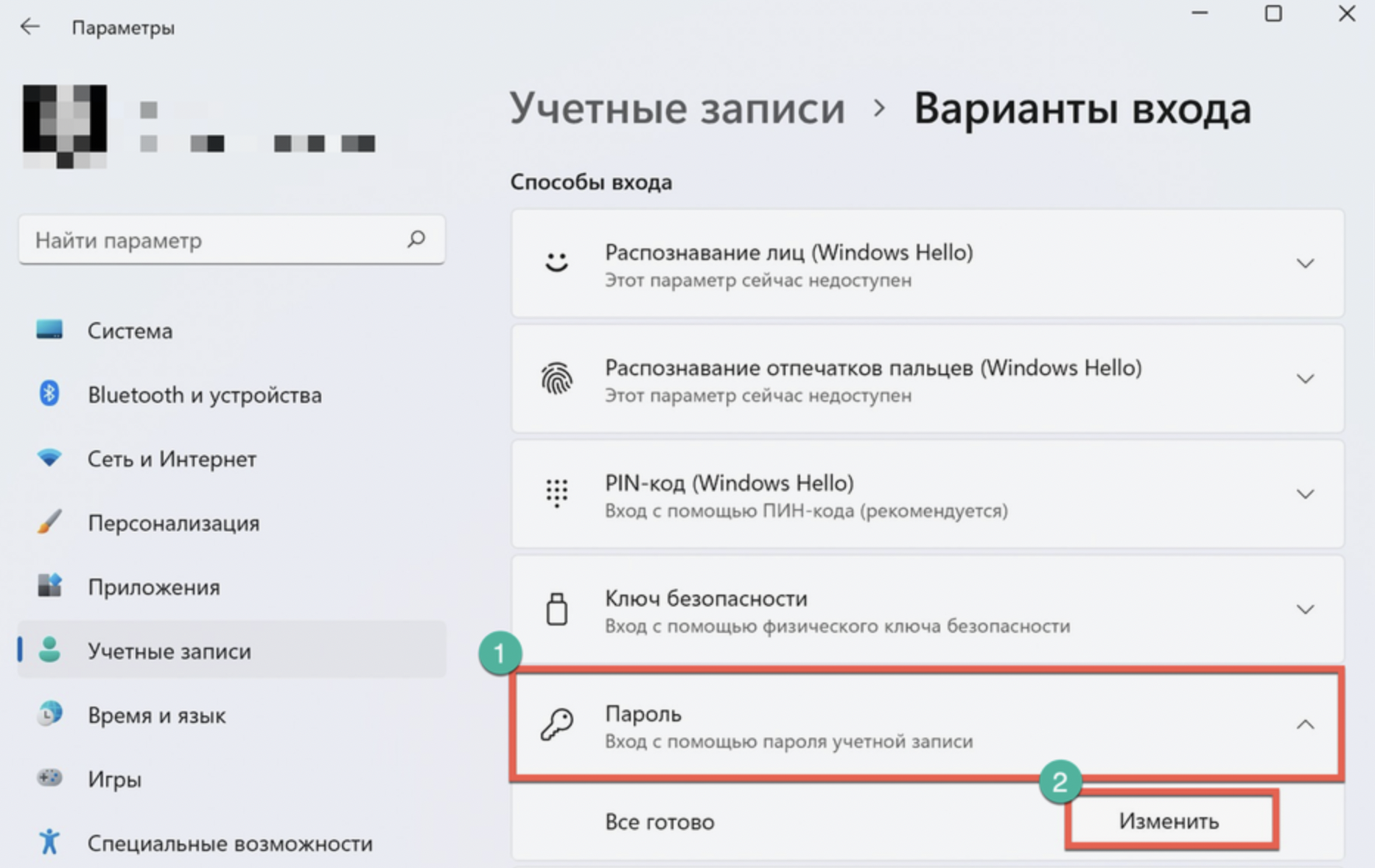Collapse the Пароль section chevron
This screenshot has height=868, width=1375.
(x=1306, y=727)
